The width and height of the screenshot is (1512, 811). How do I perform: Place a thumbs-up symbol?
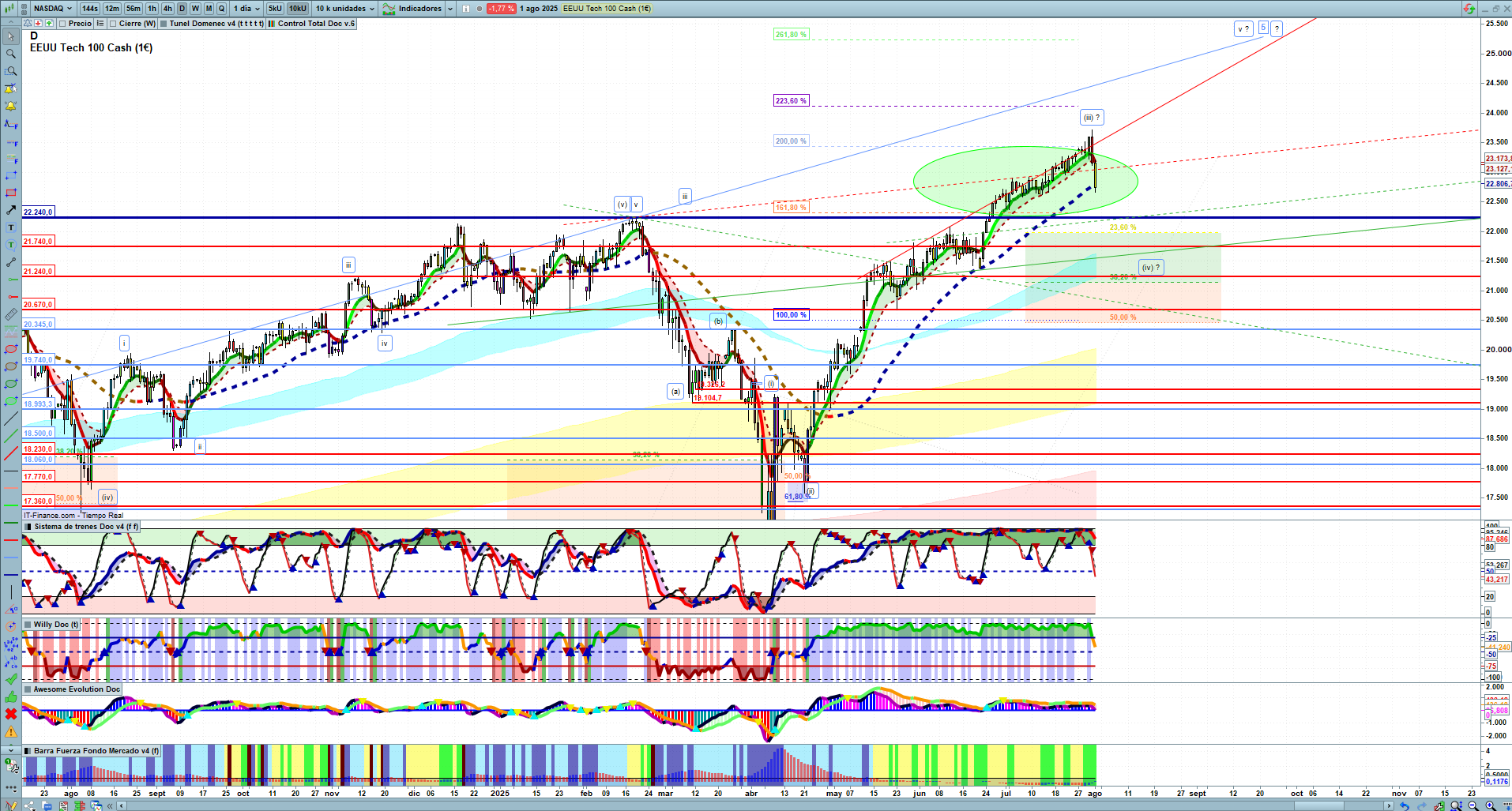11,696
